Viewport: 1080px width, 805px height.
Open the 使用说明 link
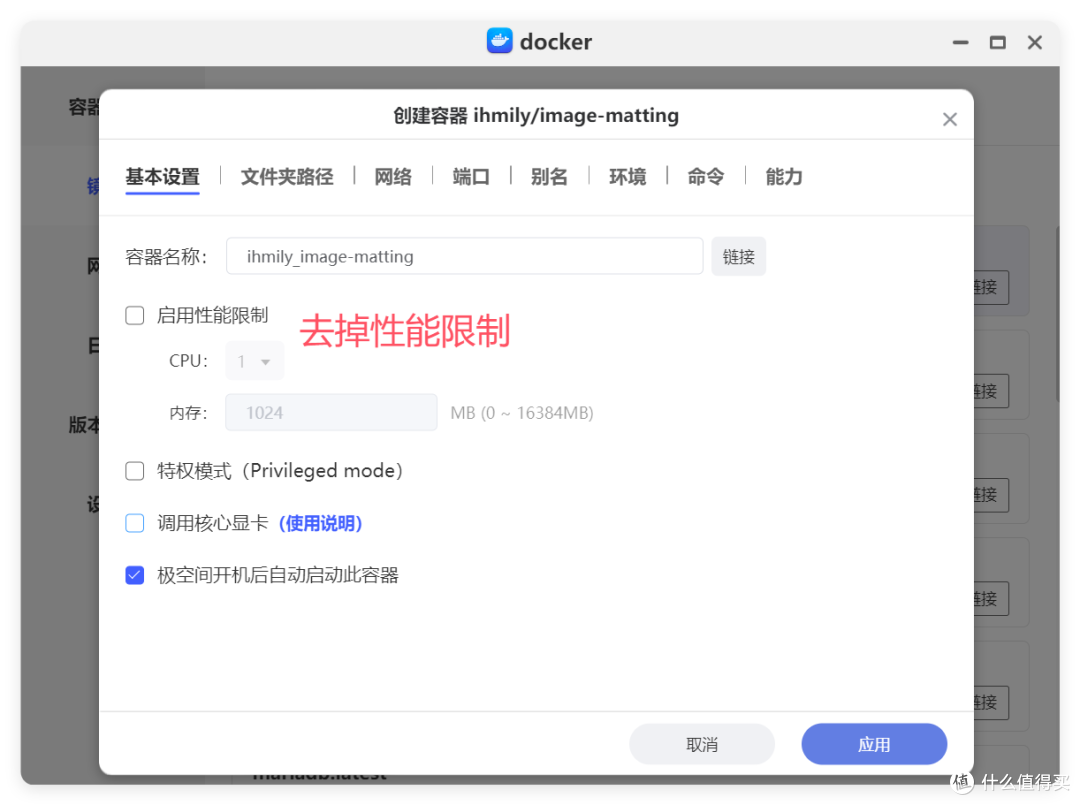(x=320, y=523)
